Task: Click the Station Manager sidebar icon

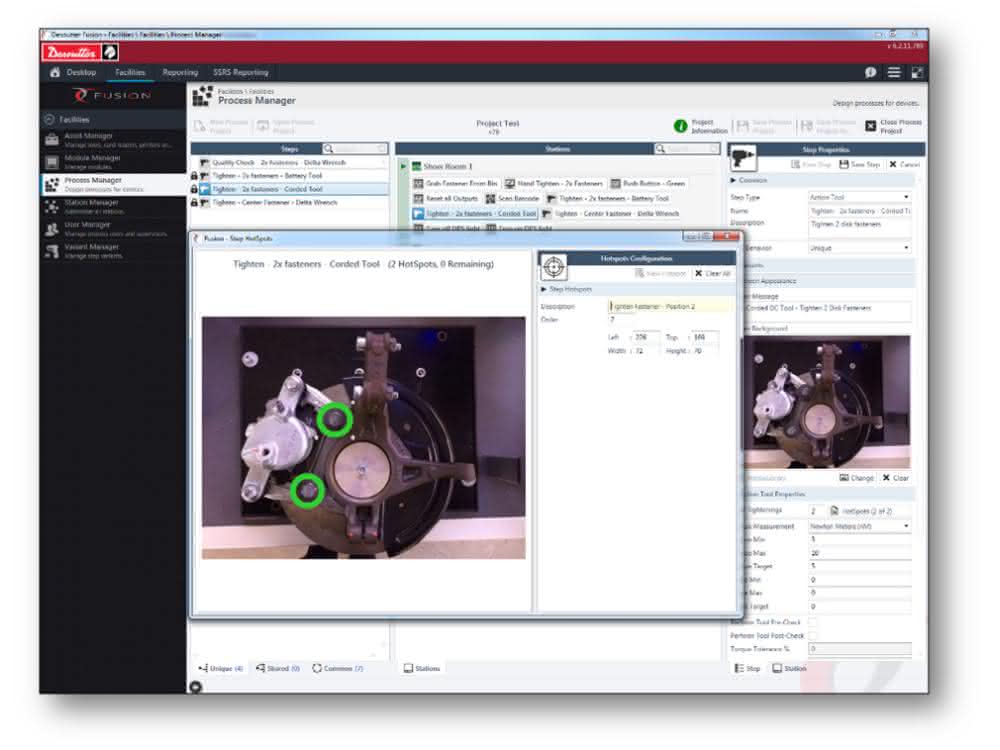Action: 52,207
